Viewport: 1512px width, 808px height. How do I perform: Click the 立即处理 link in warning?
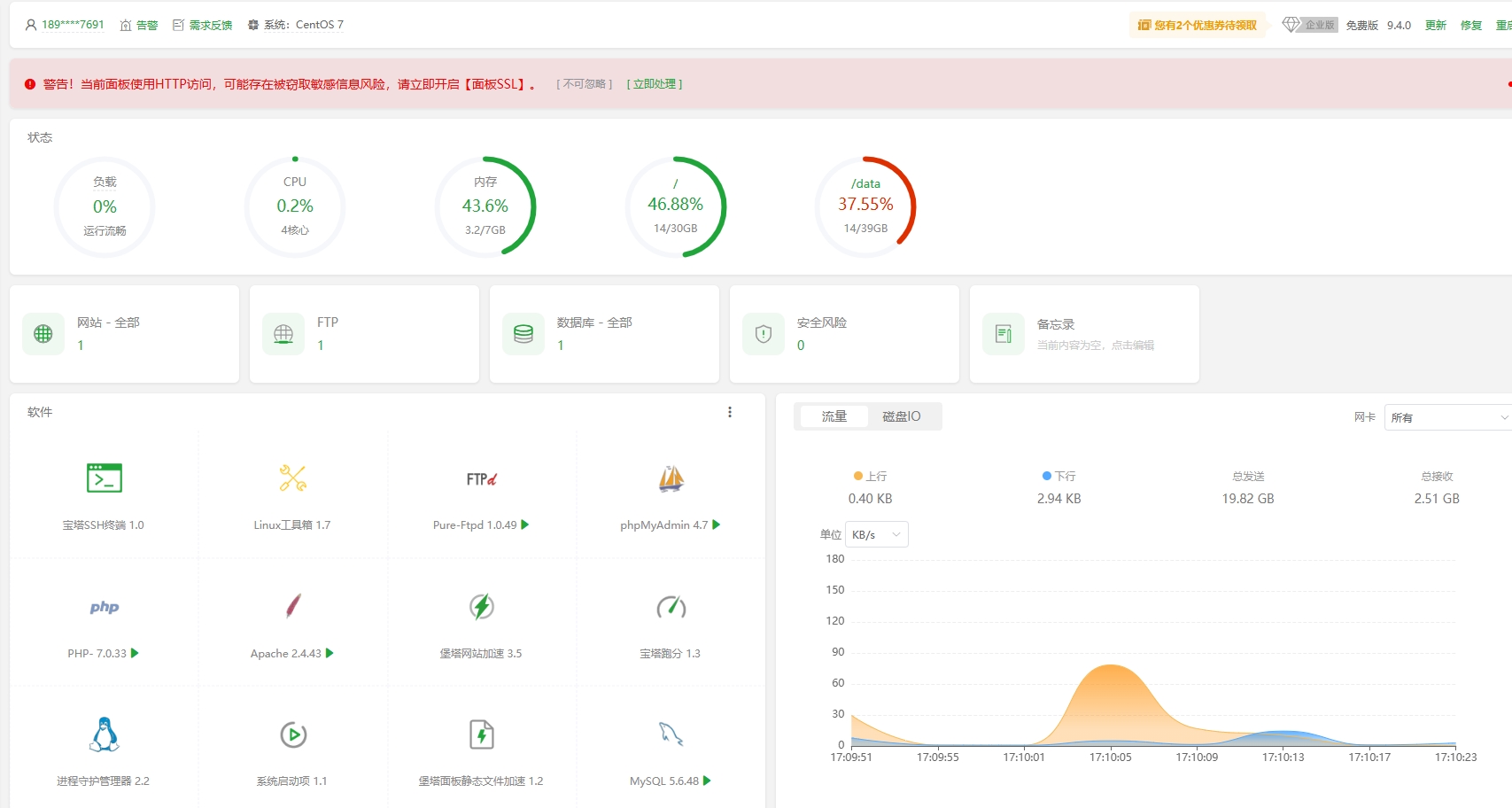click(x=655, y=84)
